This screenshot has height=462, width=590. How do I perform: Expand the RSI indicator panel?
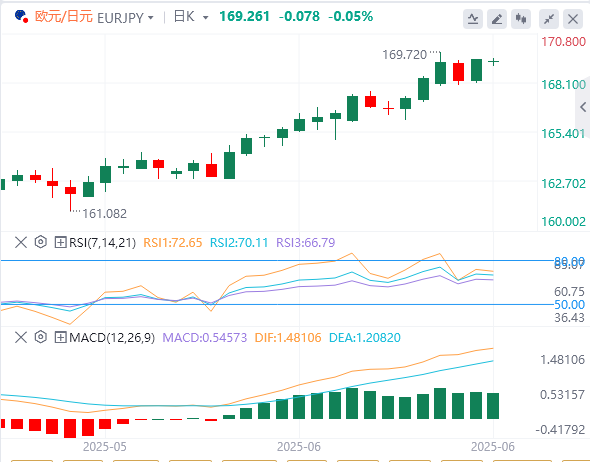coord(61,242)
